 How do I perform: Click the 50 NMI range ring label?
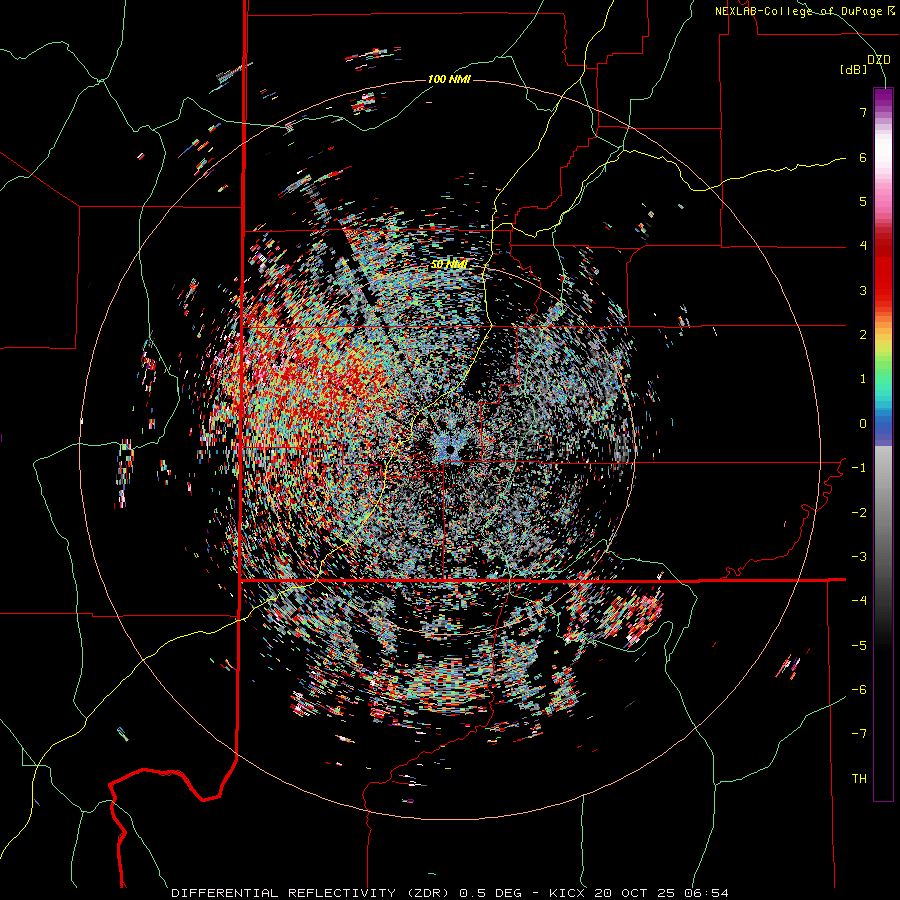coord(449,264)
